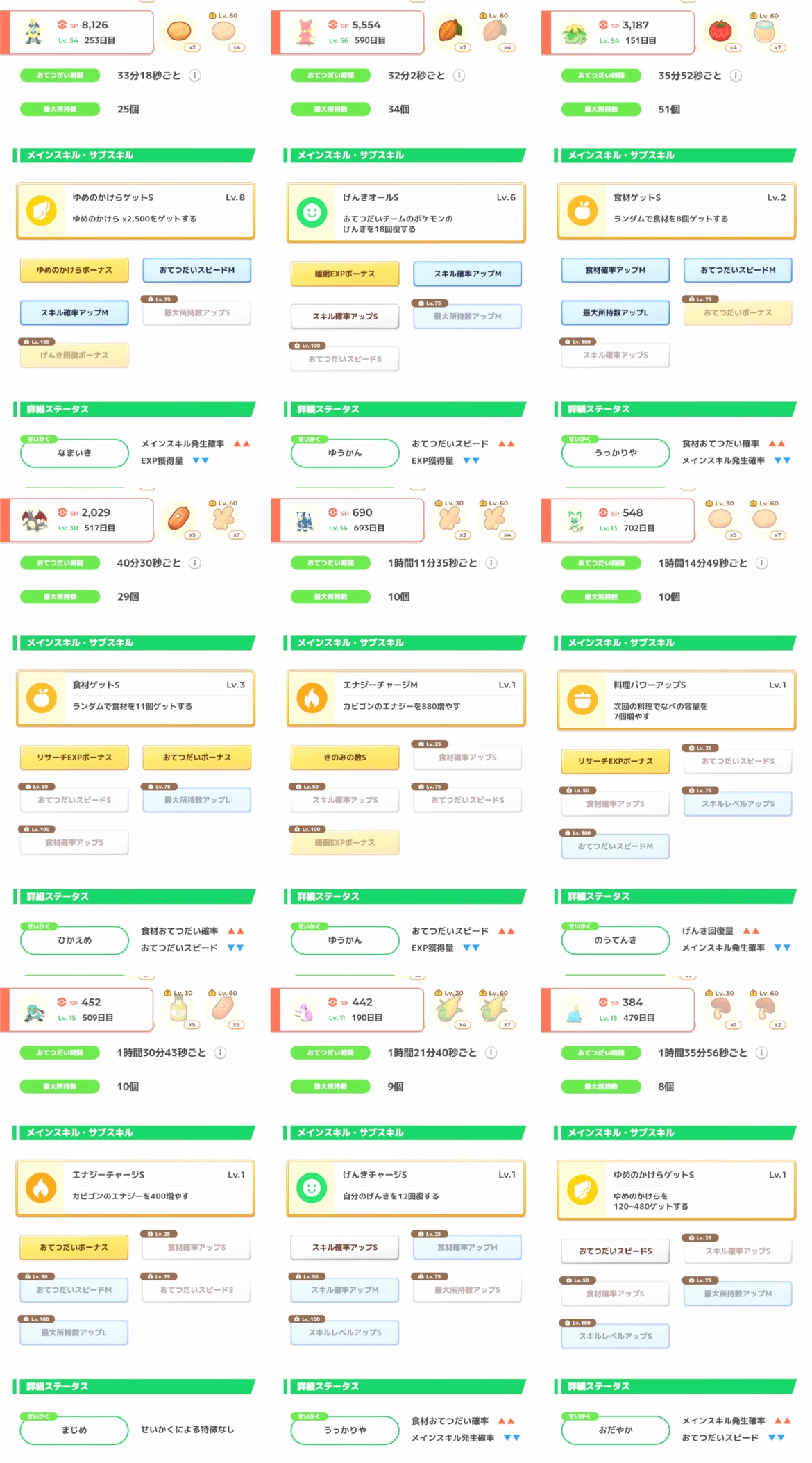Screen dimensions: 812x1463
Task: Select the まじめ nature box
Action: [x=74, y=1430]
